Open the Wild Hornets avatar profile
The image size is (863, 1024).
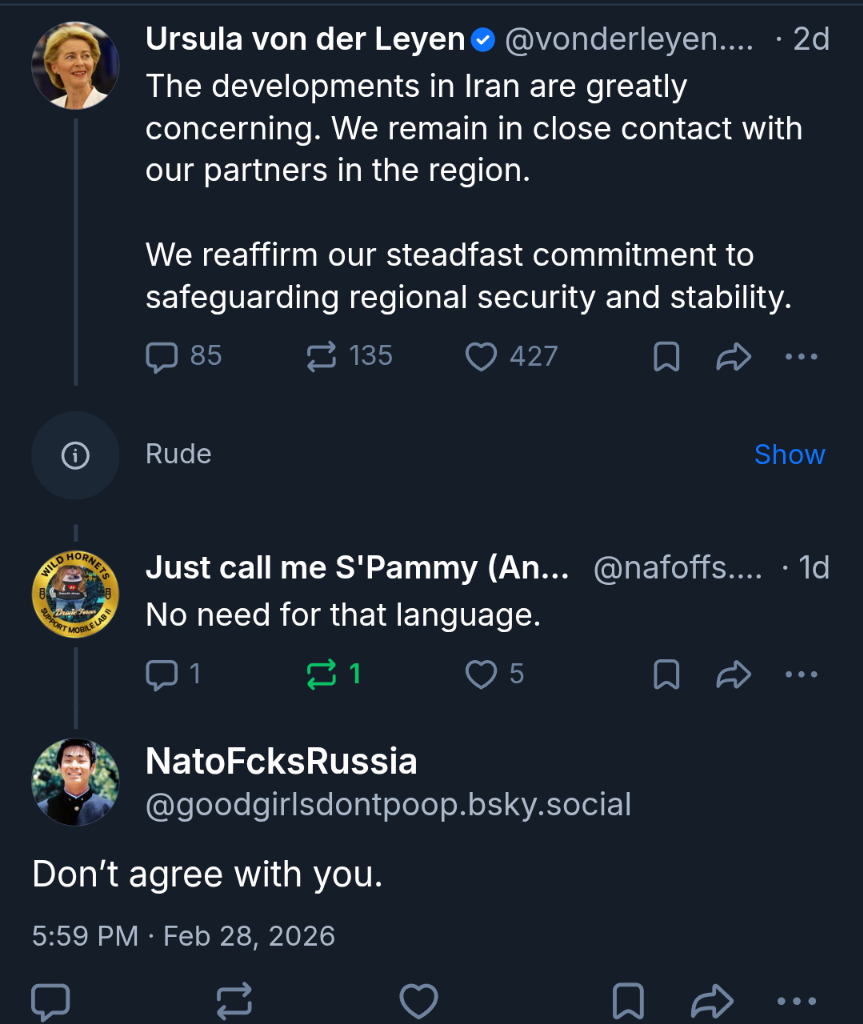75,595
